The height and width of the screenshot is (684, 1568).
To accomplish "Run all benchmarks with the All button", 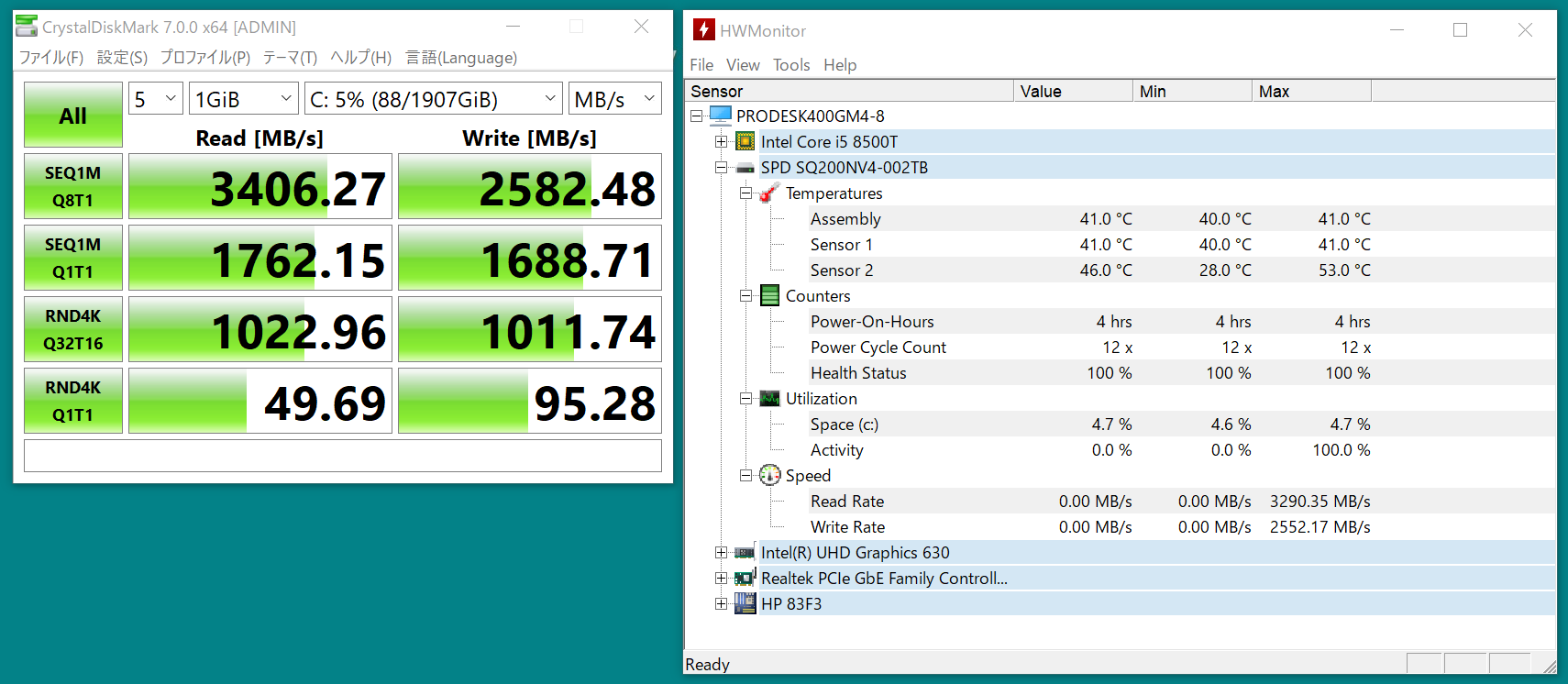I will coord(73,116).
